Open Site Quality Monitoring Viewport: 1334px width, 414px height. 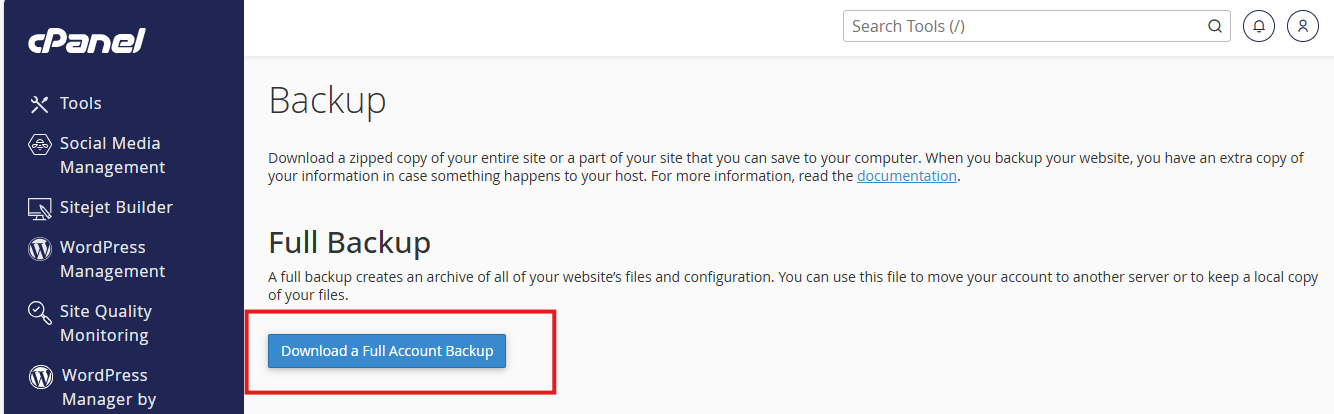(x=105, y=324)
